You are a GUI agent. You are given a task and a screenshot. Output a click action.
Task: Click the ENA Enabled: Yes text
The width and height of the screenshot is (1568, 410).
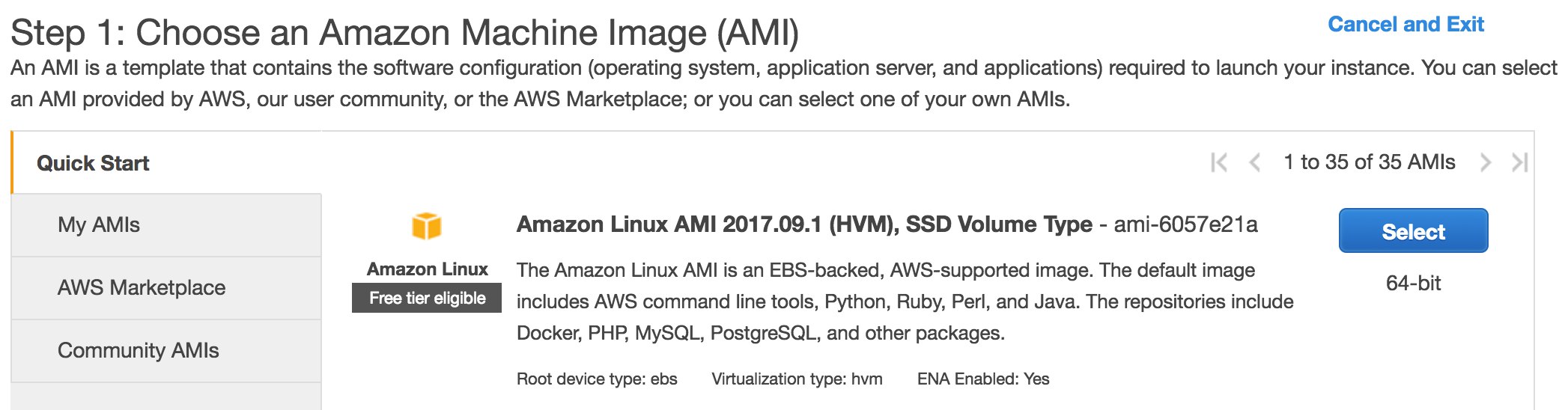pyautogui.click(x=983, y=379)
